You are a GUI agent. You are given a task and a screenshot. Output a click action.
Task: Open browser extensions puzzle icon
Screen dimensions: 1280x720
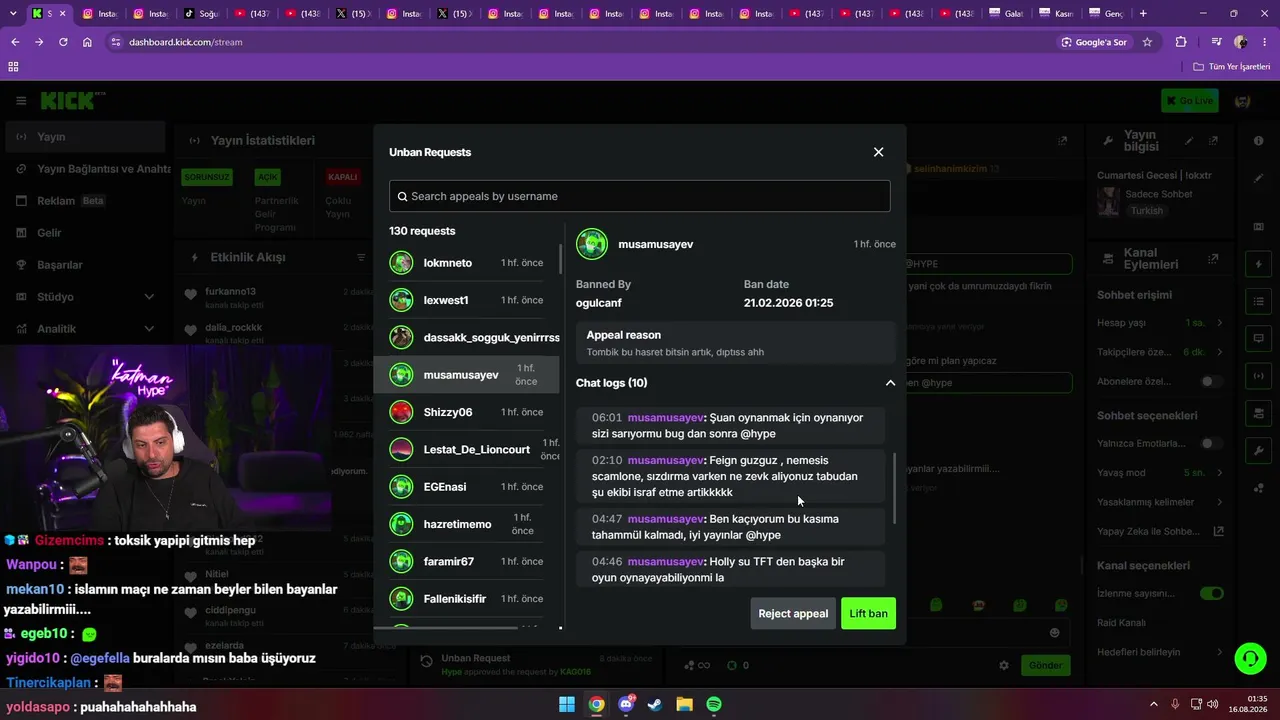point(1181,42)
